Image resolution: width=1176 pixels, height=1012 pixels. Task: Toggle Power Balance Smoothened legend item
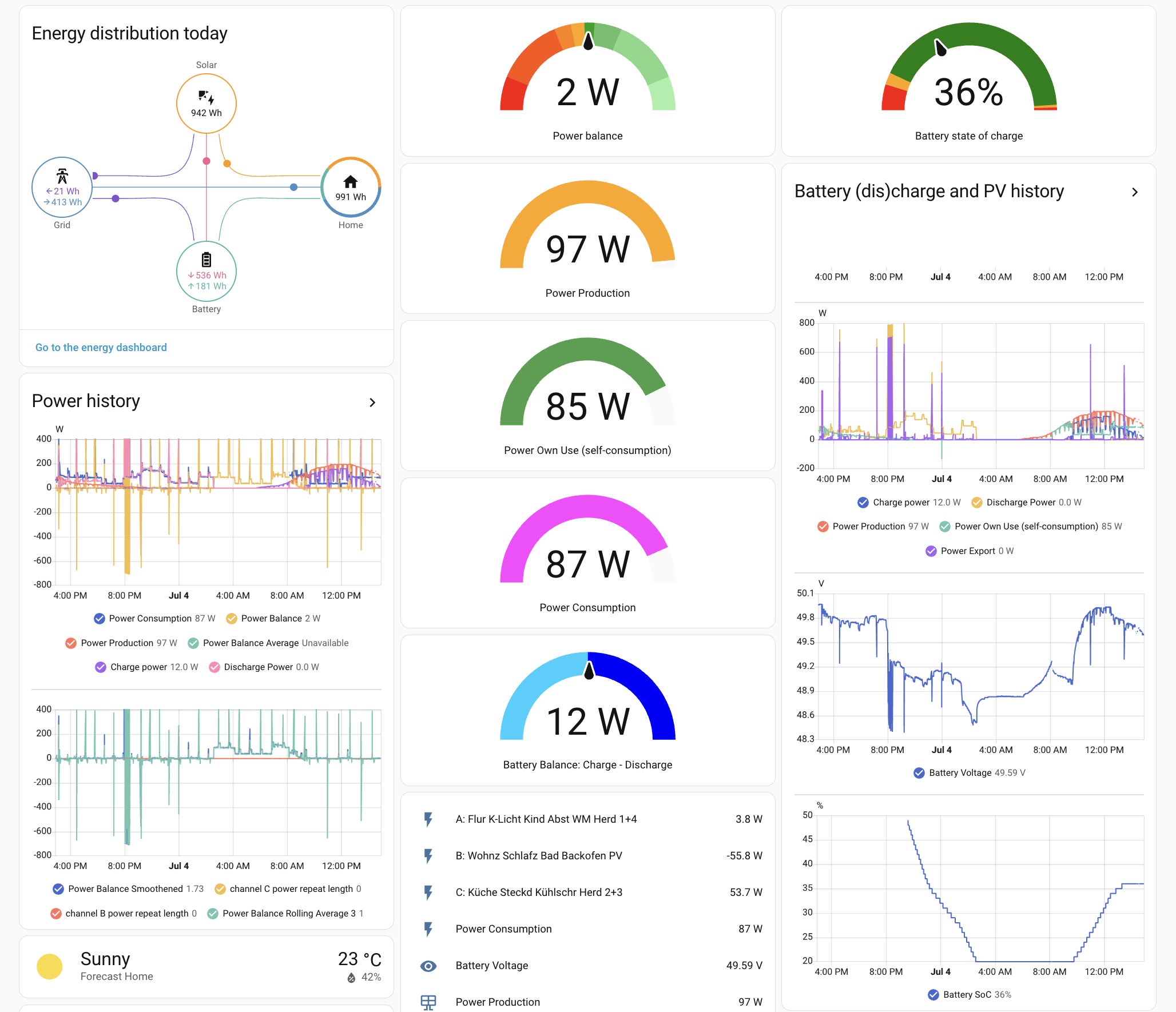pos(128,889)
